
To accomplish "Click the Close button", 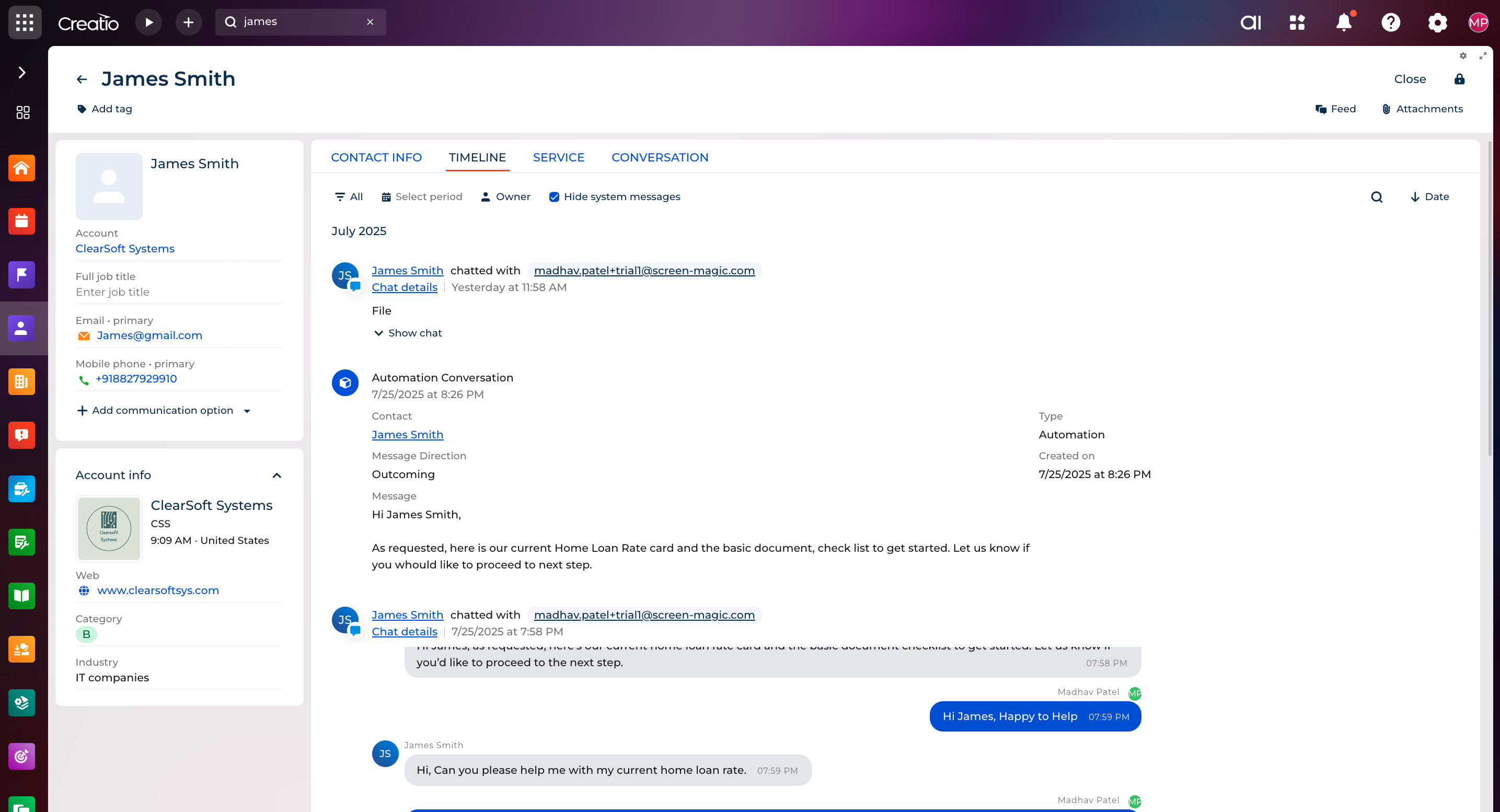I will [x=1410, y=79].
